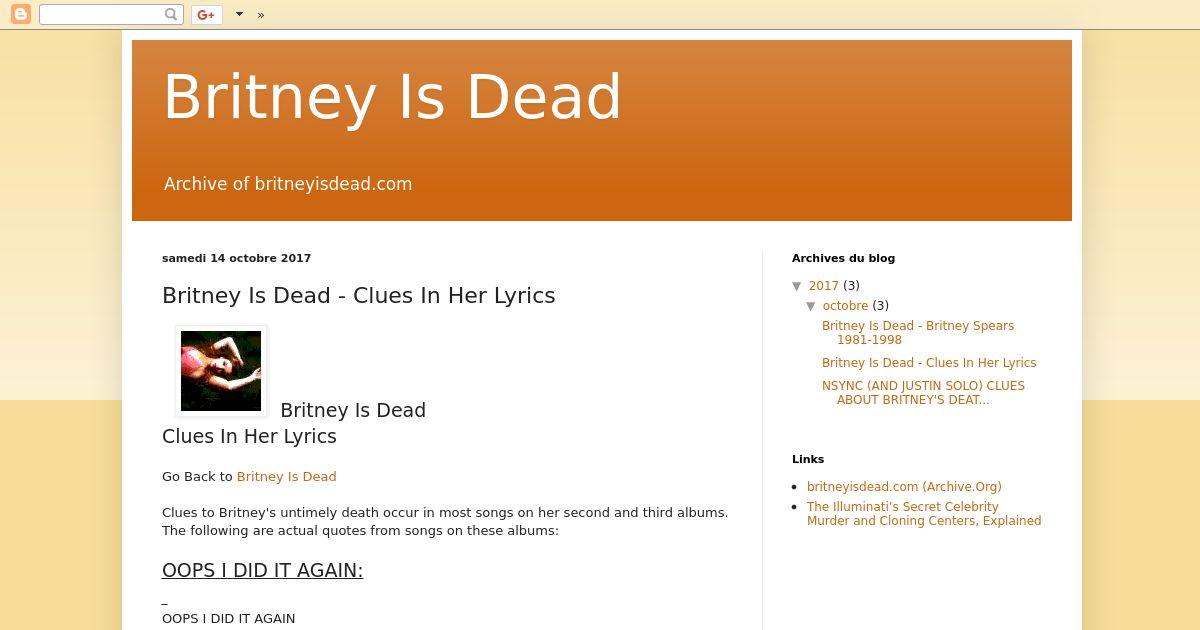The image size is (1200, 630).
Task: Open 'Britney Spears 1981-1998' post link
Action: coord(918,333)
